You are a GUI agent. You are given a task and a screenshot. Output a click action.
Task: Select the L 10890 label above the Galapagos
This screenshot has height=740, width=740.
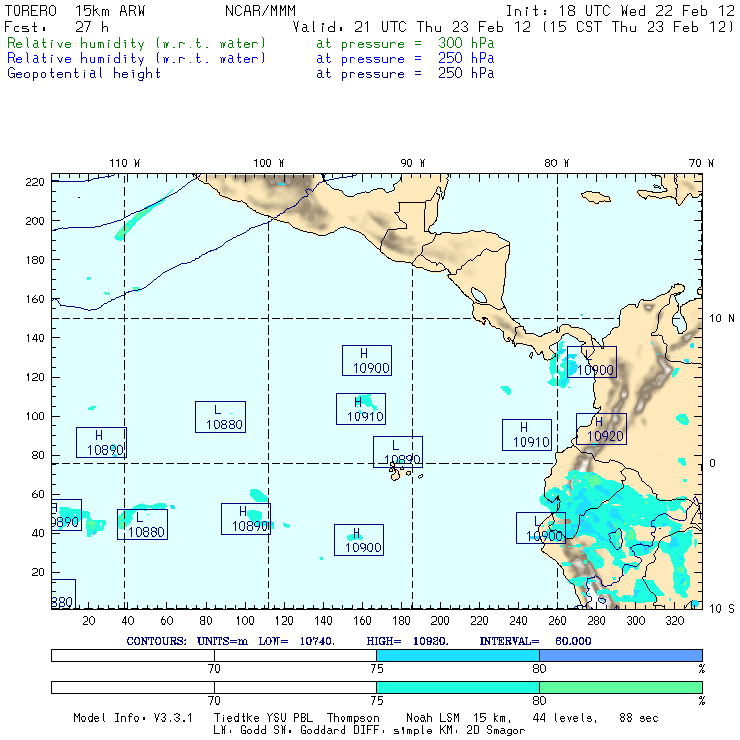(397, 452)
